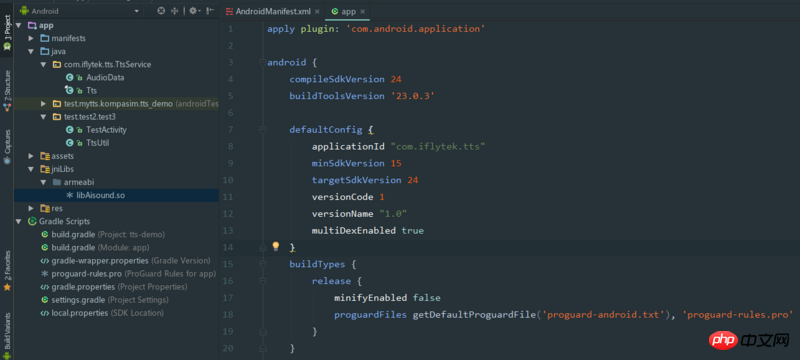Click the line 10 number in gutter
This screenshot has width=800, height=360.
(x=228, y=180)
